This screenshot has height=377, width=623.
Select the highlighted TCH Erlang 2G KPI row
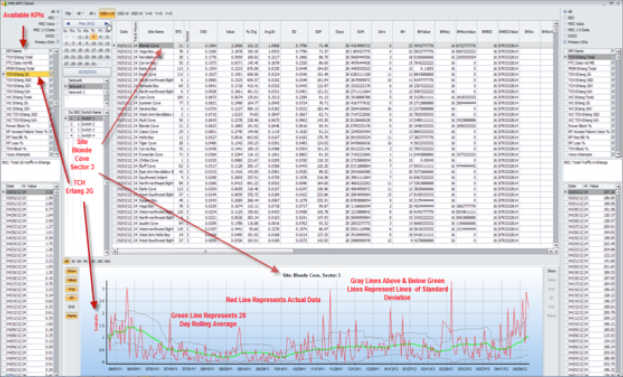point(27,74)
